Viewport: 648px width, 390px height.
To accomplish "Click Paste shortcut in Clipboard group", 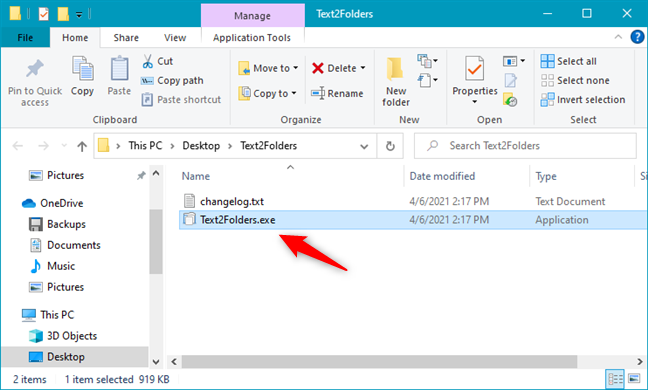I will pos(181,100).
